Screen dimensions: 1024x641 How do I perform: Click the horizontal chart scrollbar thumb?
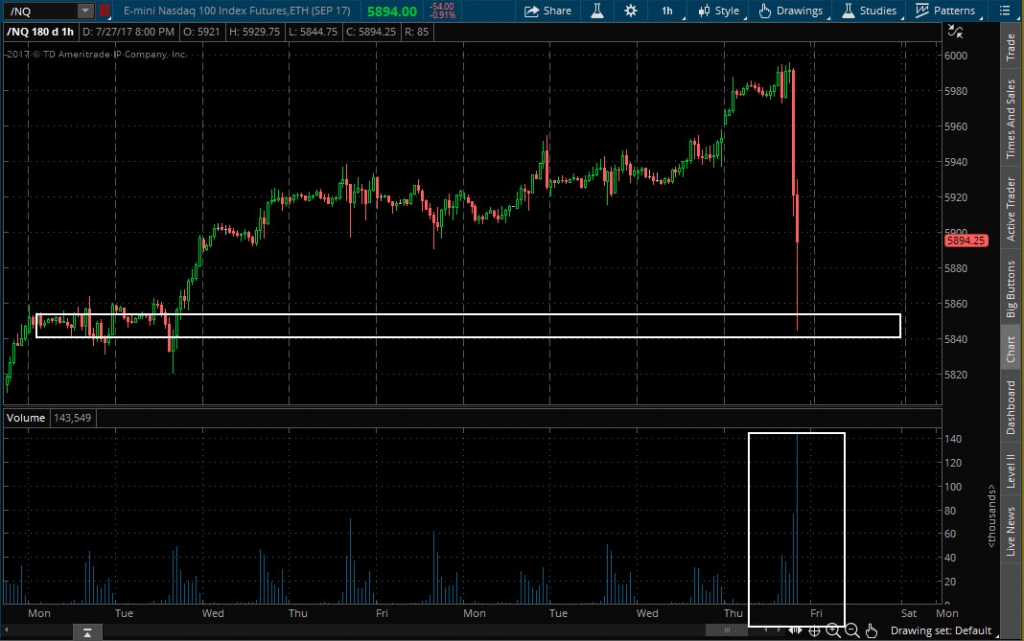coord(727,630)
